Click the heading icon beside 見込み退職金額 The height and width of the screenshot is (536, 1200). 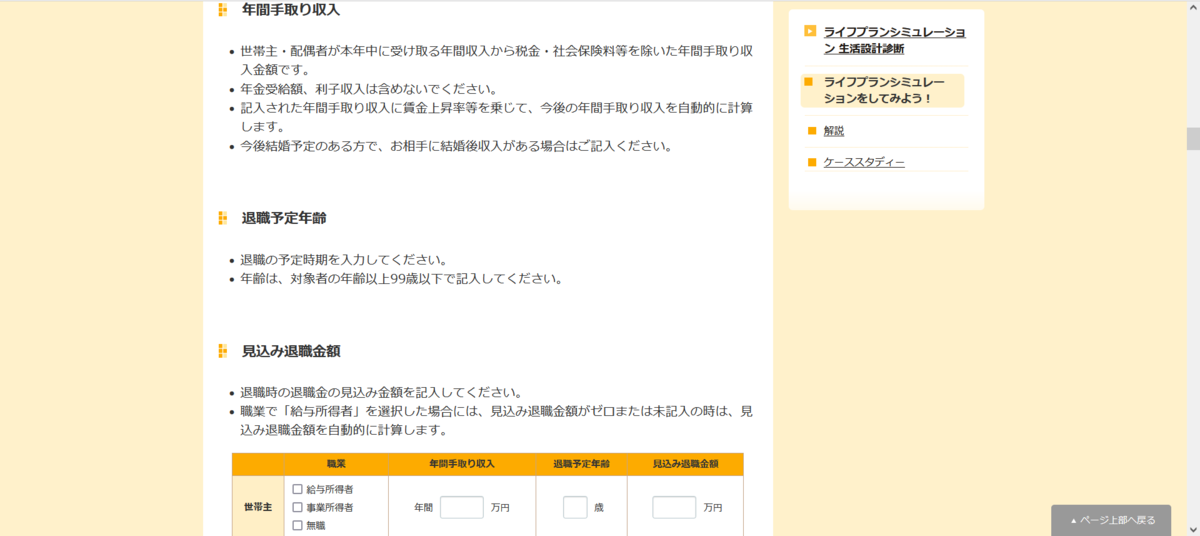point(223,352)
